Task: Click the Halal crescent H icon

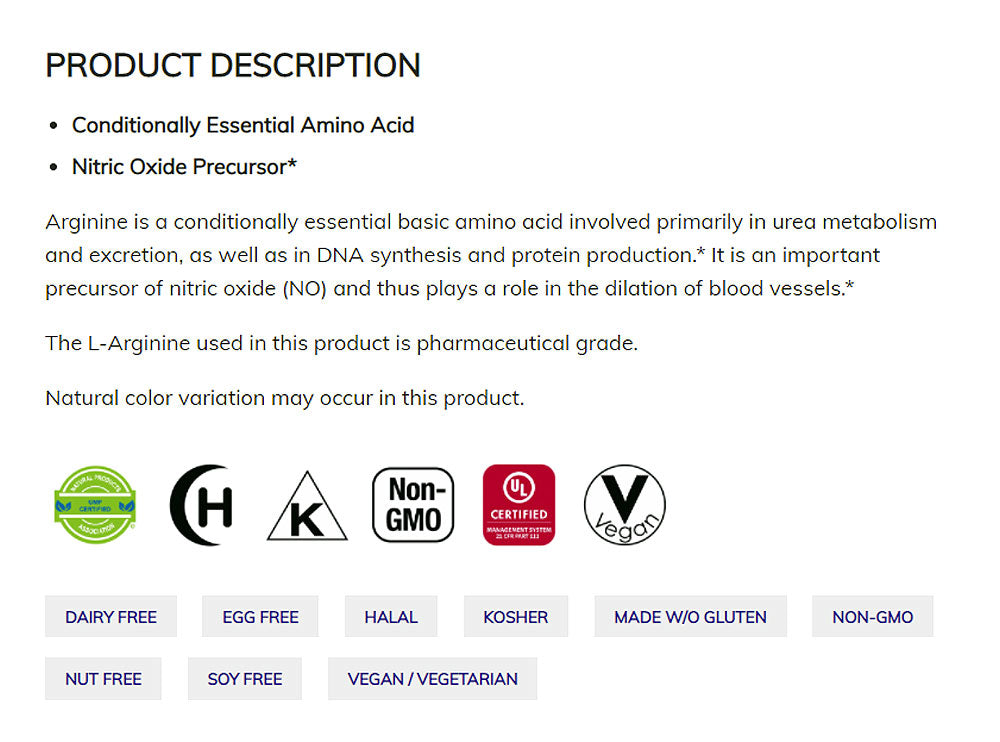Action: pos(202,505)
